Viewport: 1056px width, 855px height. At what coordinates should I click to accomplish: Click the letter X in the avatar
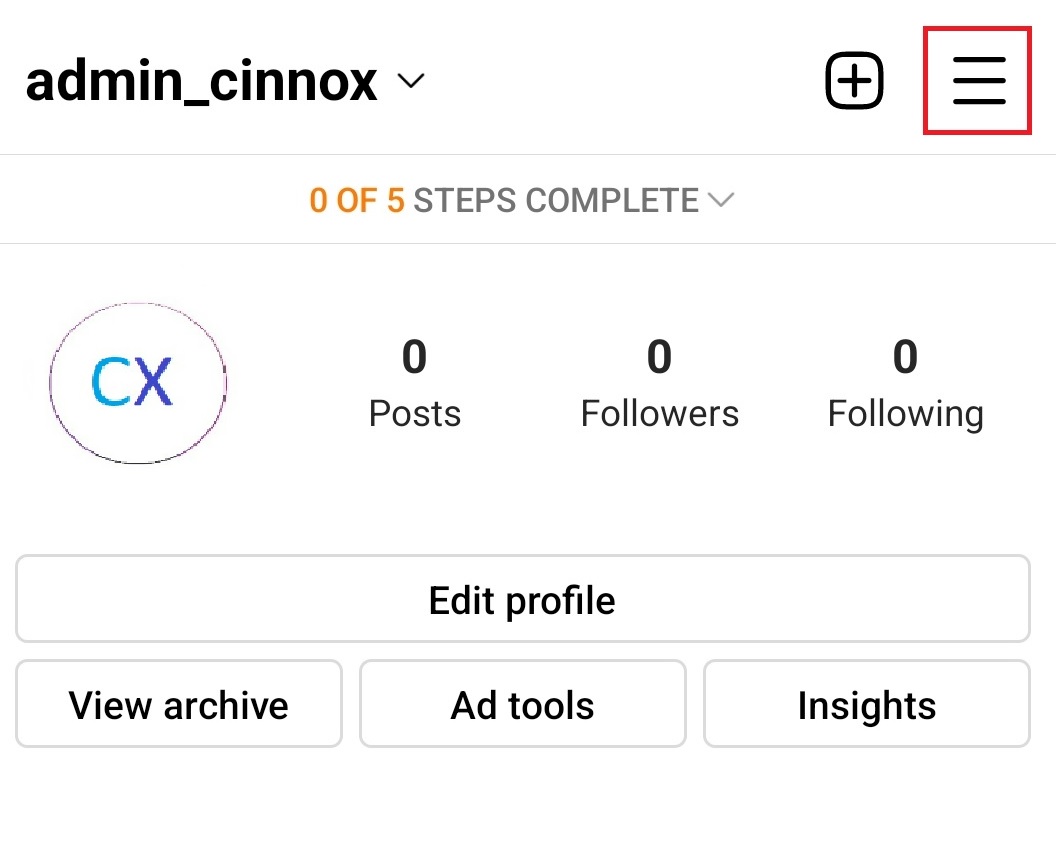(154, 381)
